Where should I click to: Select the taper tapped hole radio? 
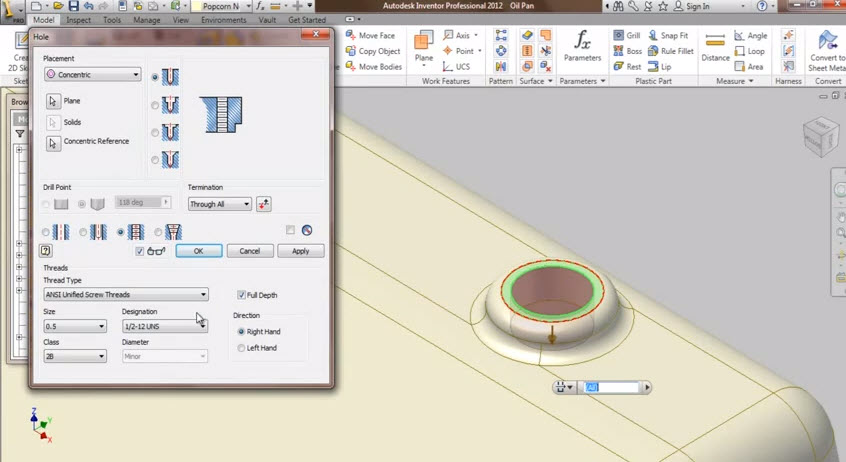click(x=158, y=232)
